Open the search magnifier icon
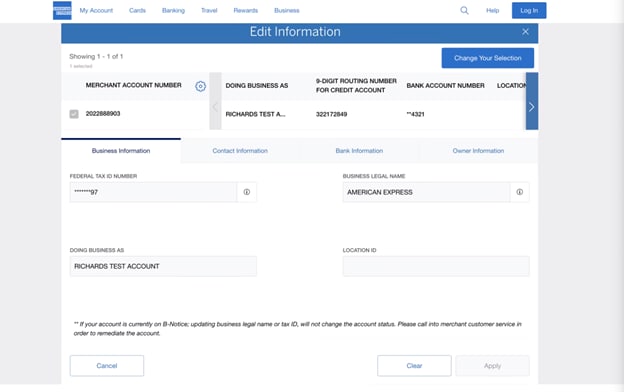 tap(464, 10)
